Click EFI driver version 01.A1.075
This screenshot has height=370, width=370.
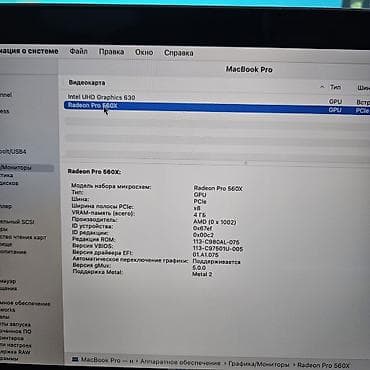click(206, 255)
